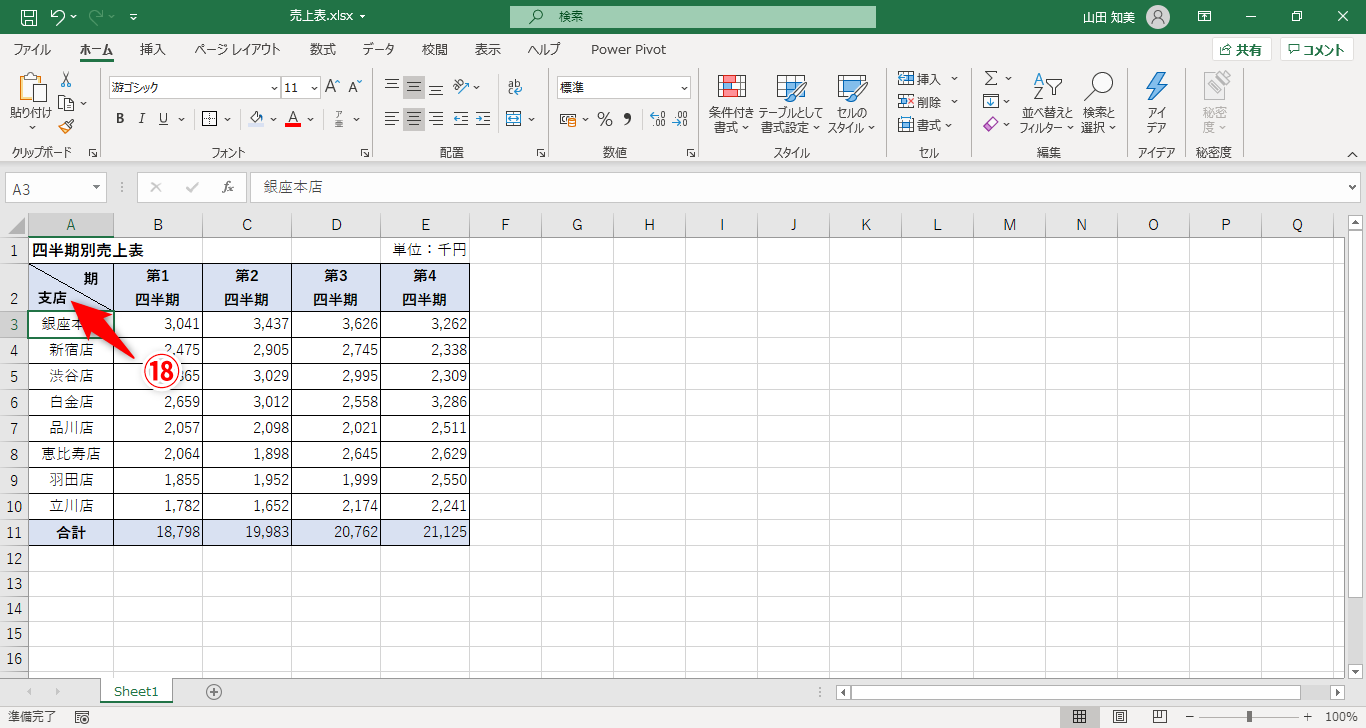Expand the Name Box dropdown arrow
The height and width of the screenshot is (728, 1366).
pos(97,187)
